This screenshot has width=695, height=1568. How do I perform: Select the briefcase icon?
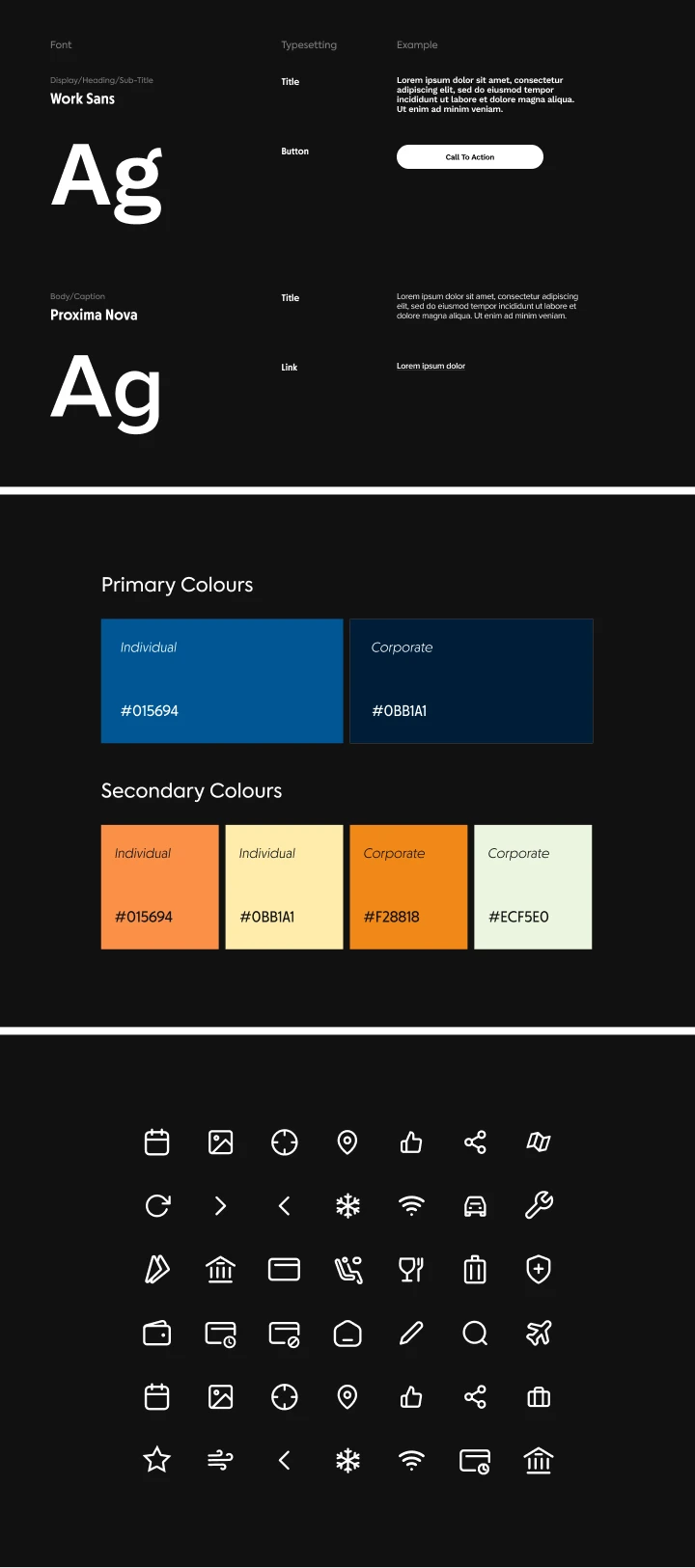pyautogui.click(x=539, y=1397)
